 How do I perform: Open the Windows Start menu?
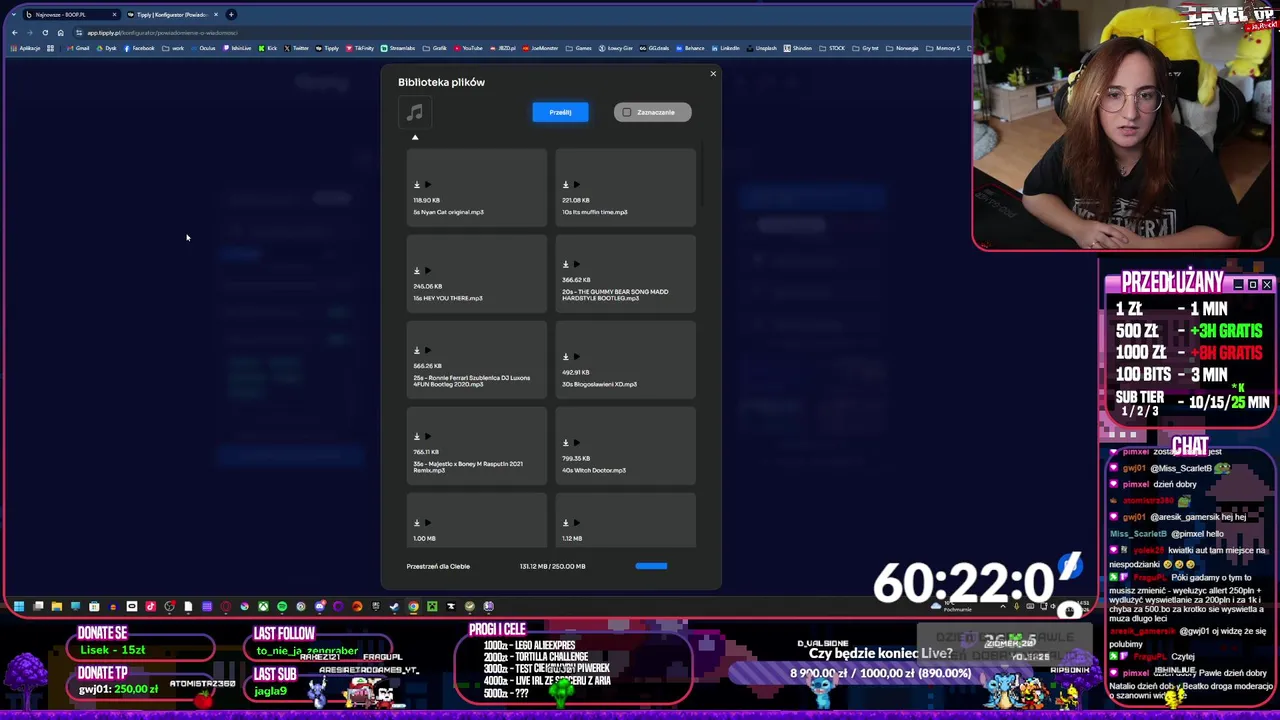tap(19, 606)
